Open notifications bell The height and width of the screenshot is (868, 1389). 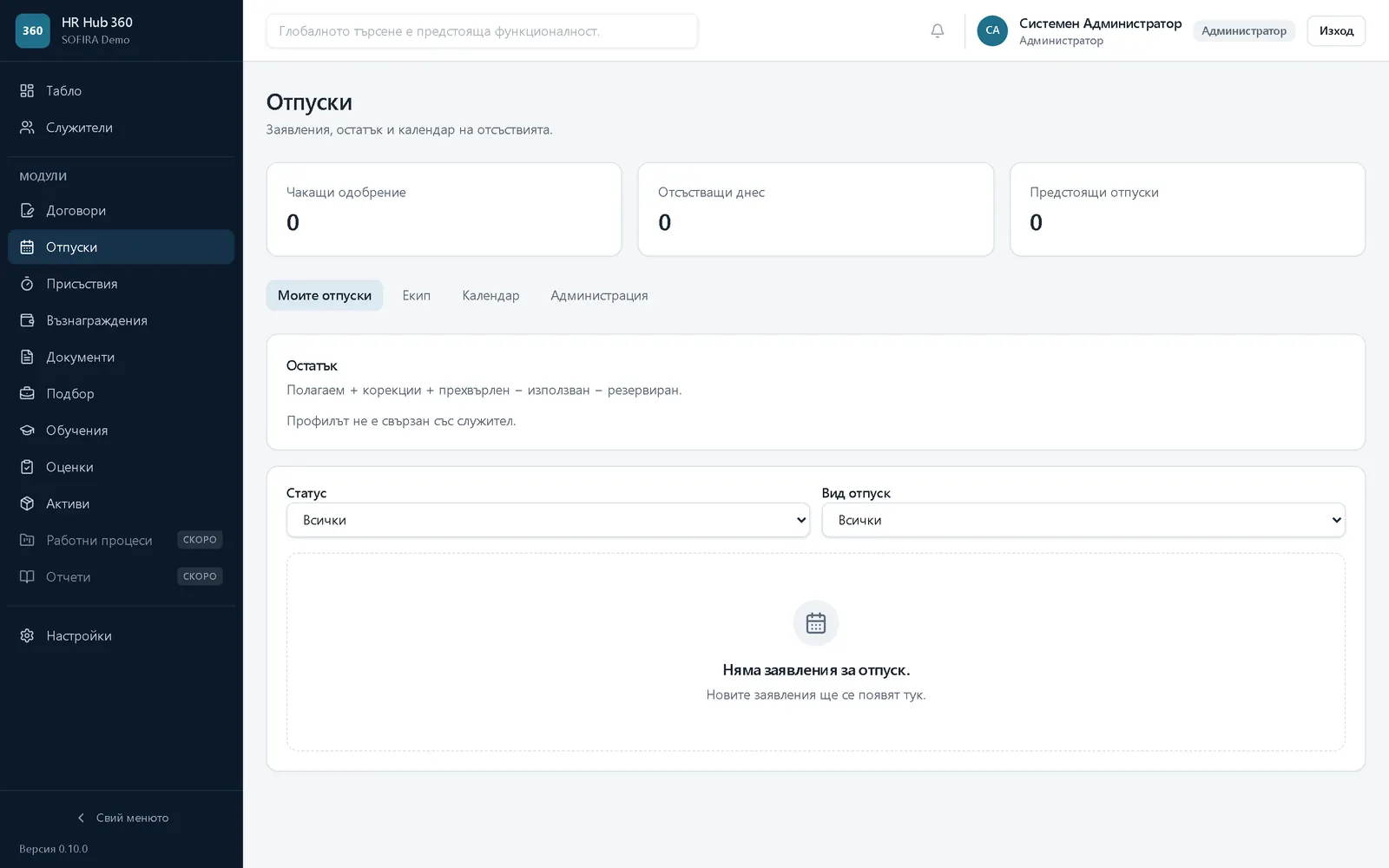point(938,30)
